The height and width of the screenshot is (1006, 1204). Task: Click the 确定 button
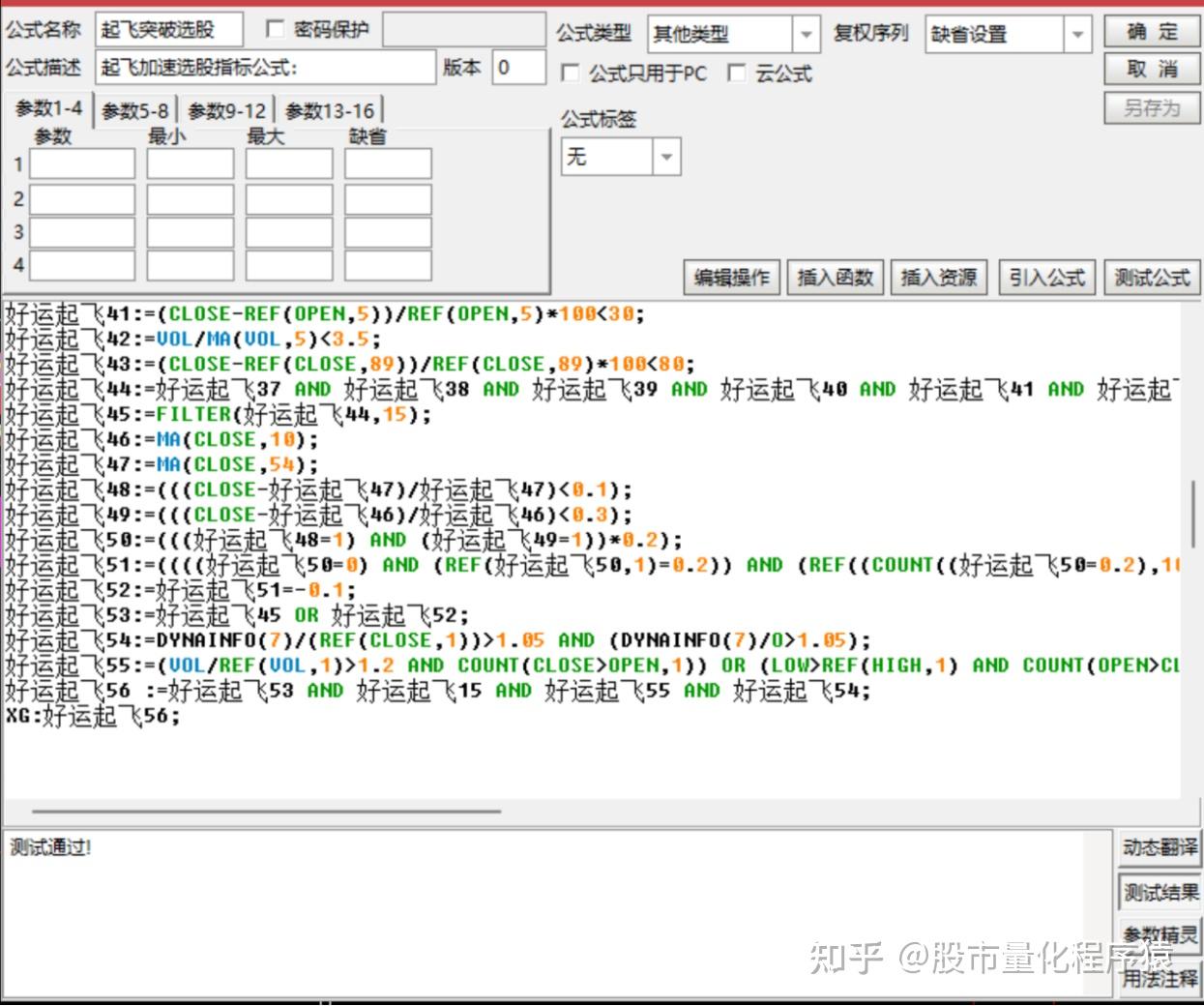pyautogui.click(x=1152, y=32)
